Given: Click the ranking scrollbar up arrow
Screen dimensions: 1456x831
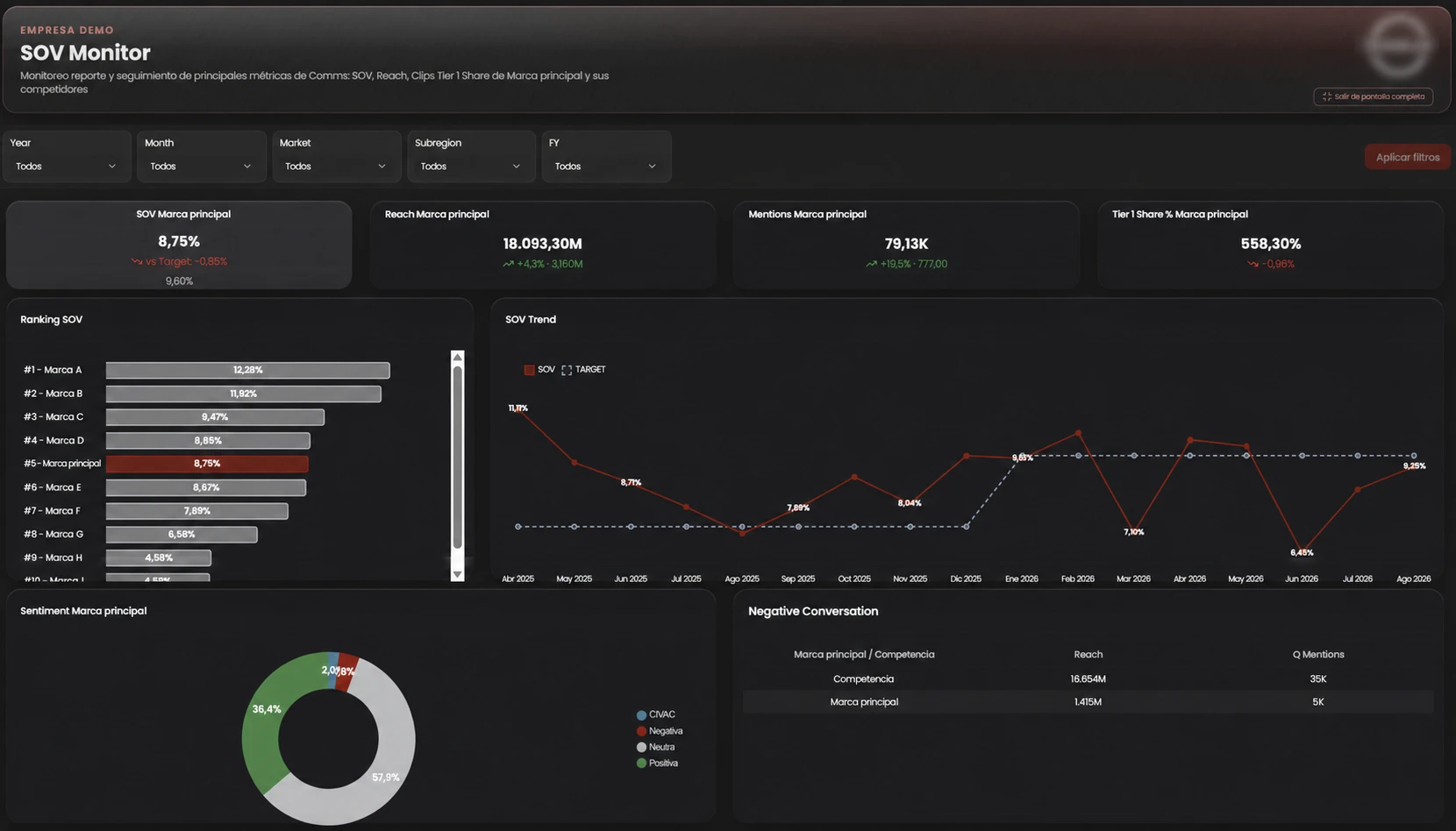Looking at the screenshot, I should click(457, 357).
